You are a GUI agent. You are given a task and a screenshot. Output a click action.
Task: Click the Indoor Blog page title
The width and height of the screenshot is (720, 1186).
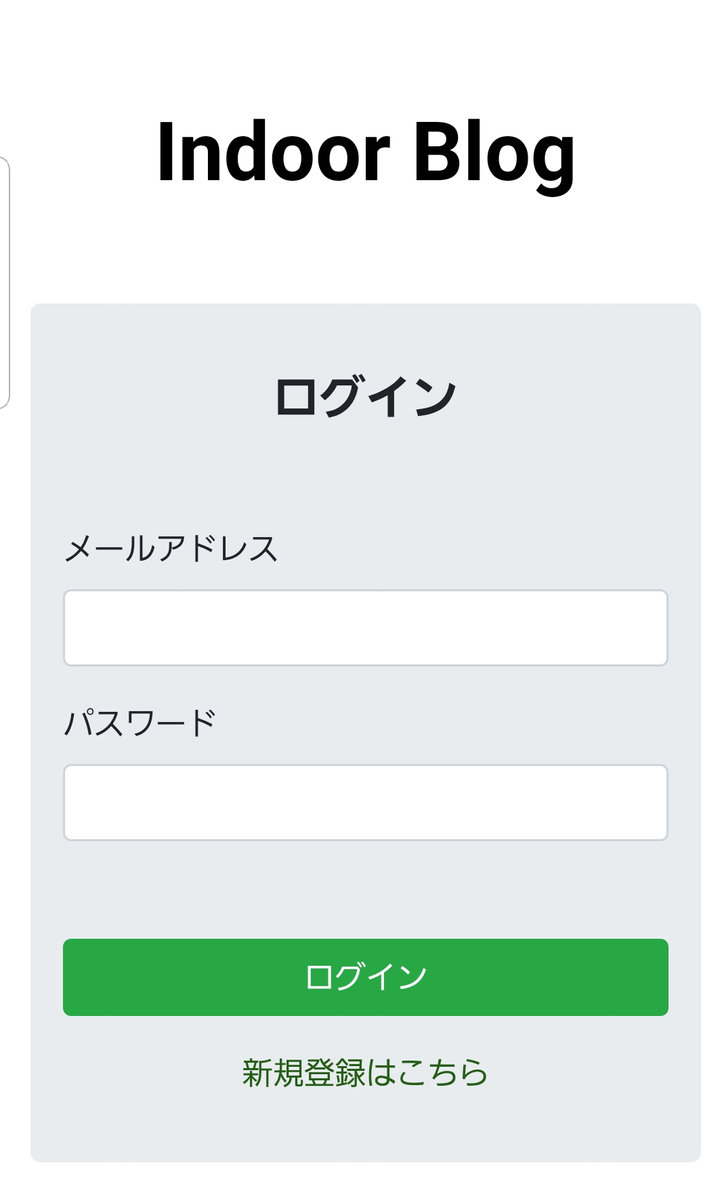365,153
